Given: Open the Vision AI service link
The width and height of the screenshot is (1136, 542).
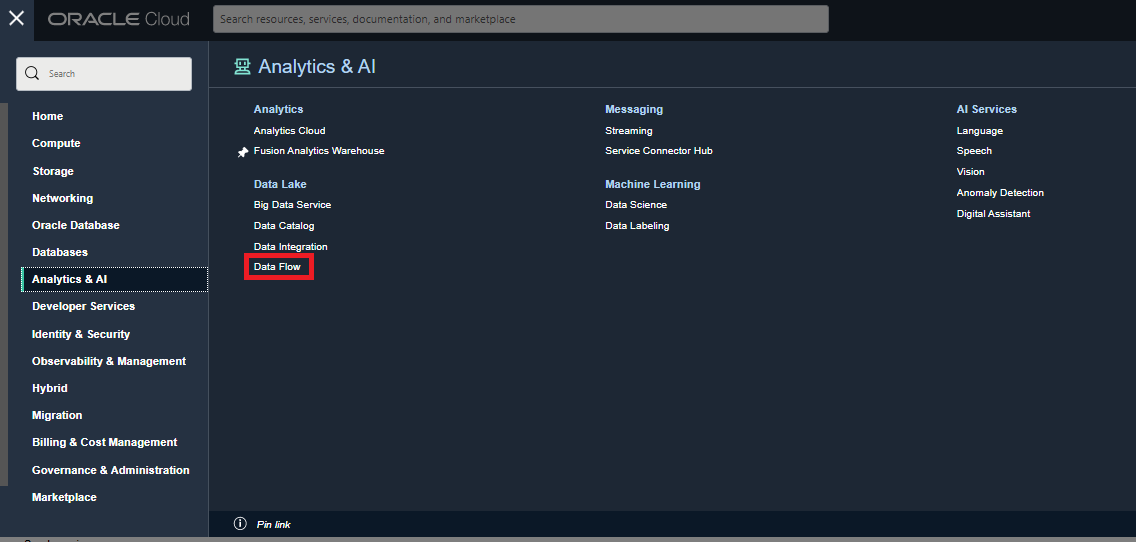Looking at the screenshot, I should (970, 172).
